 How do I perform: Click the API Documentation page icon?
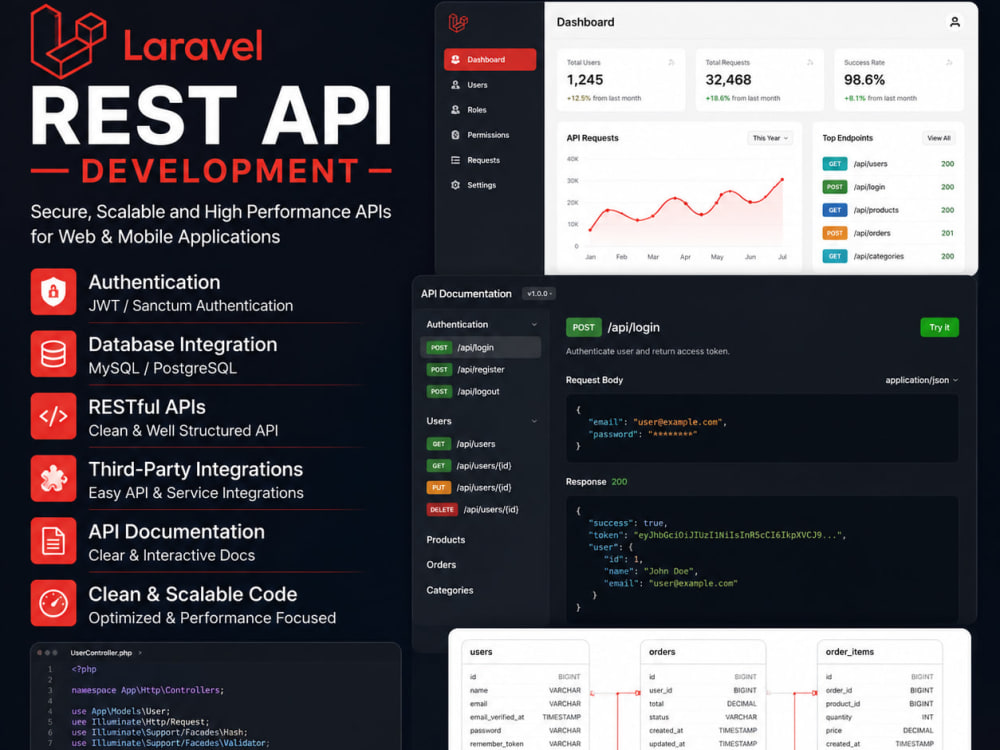(x=54, y=541)
